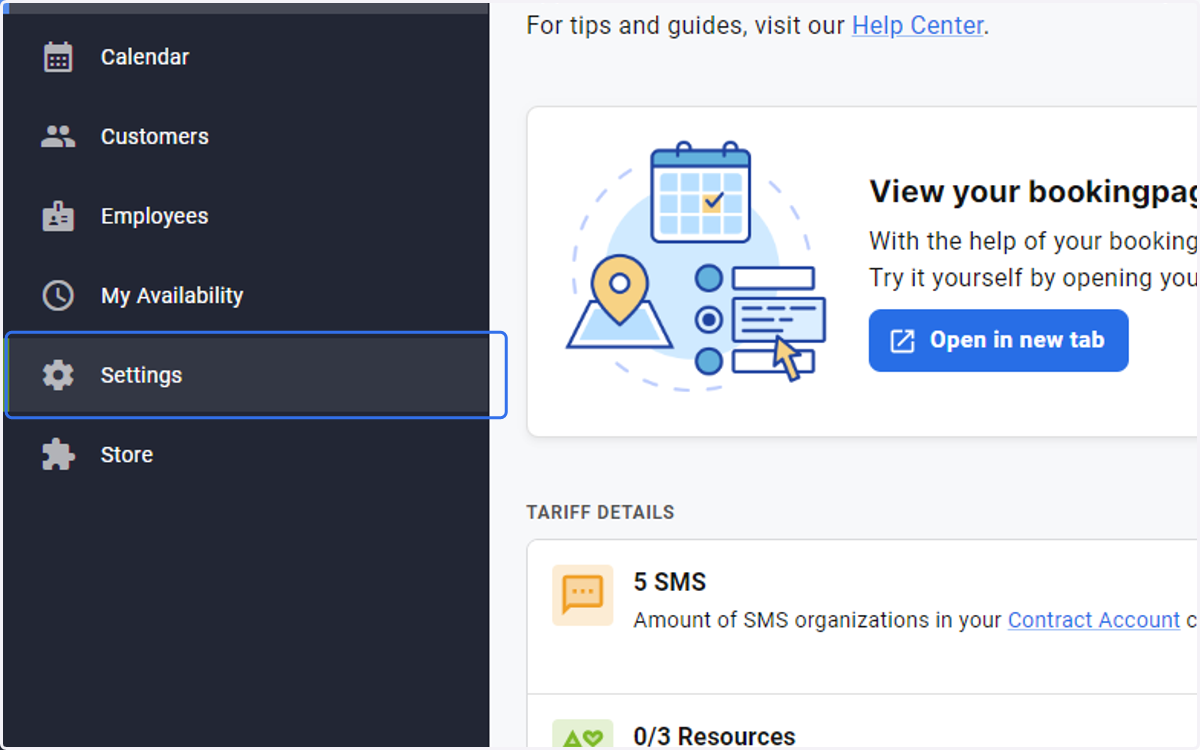Go to the Customers section

pos(247,136)
